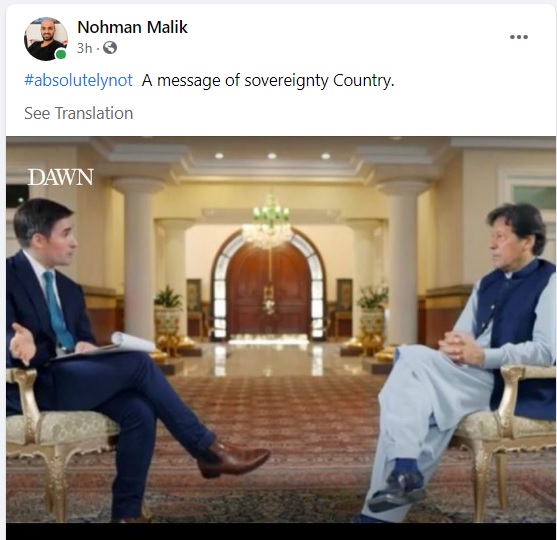The width and height of the screenshot is (557, 540).
Task: Open the three-dot post options menu
Action: [519, 37]
